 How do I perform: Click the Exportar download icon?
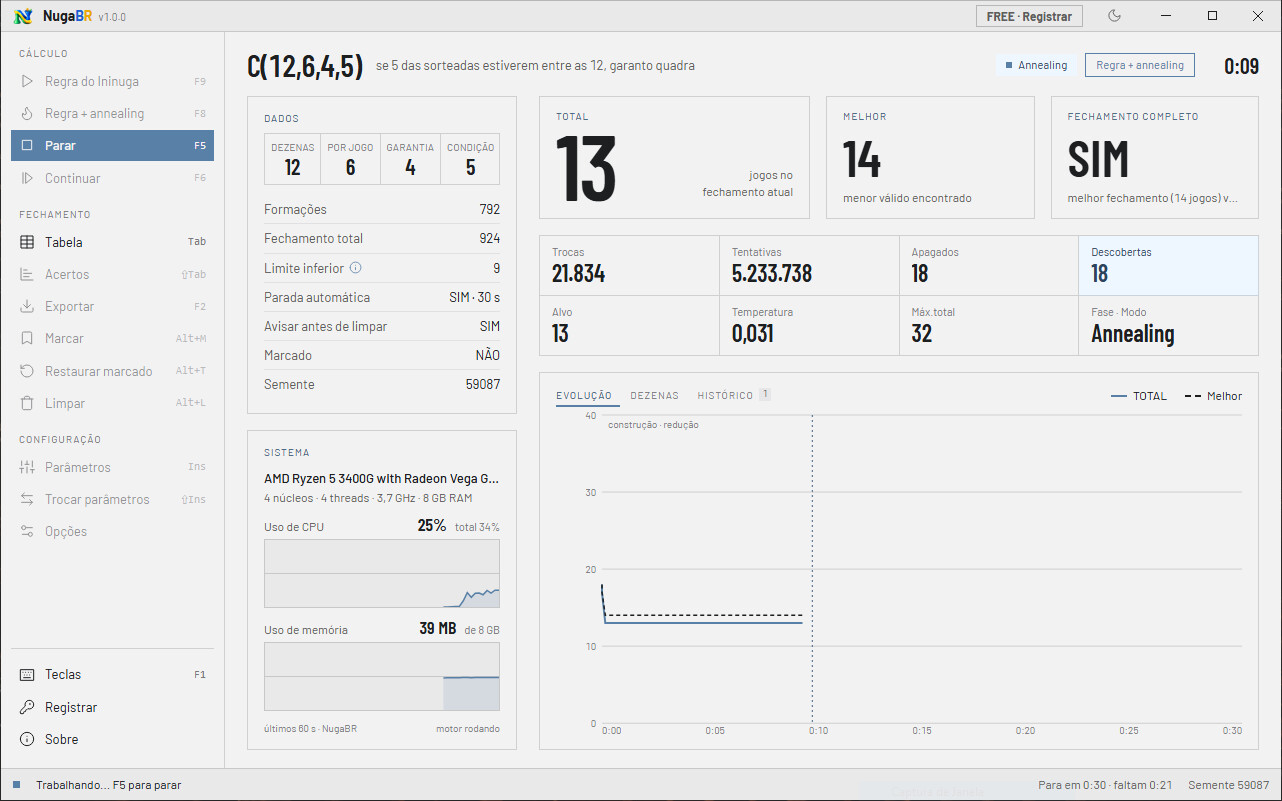click(x=27, y=306)
